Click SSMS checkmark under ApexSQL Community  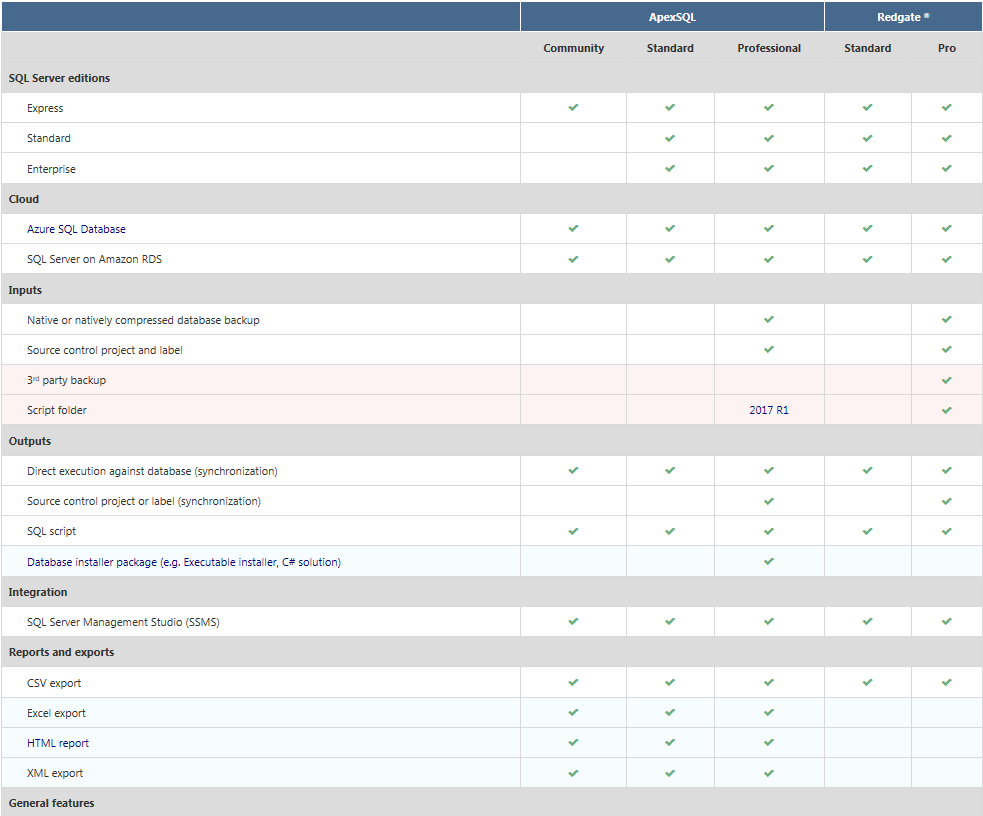click(x=573, y=621)
